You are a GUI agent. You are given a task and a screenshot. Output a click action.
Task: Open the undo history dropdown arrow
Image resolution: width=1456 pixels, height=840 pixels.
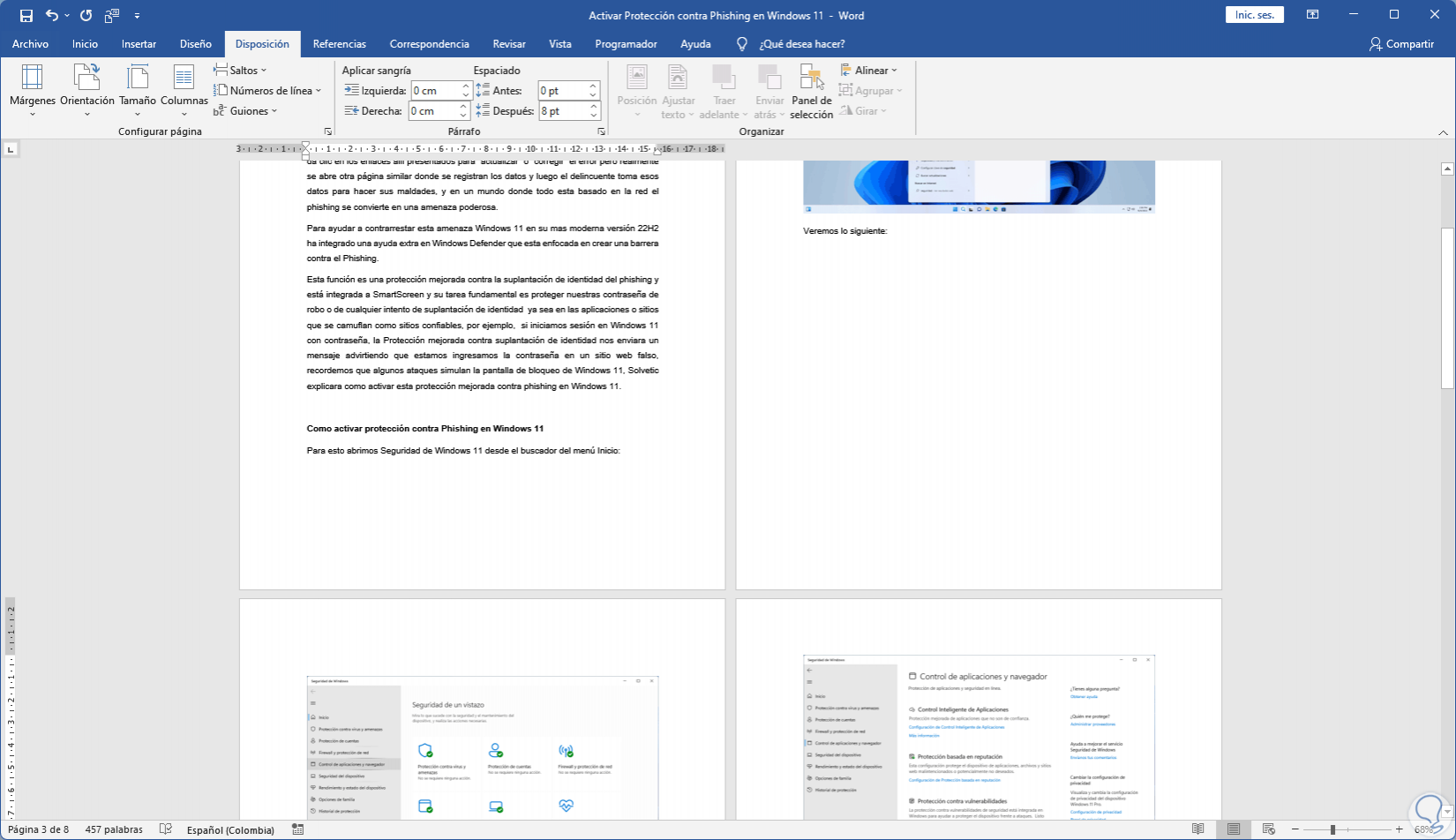point(67,16)
